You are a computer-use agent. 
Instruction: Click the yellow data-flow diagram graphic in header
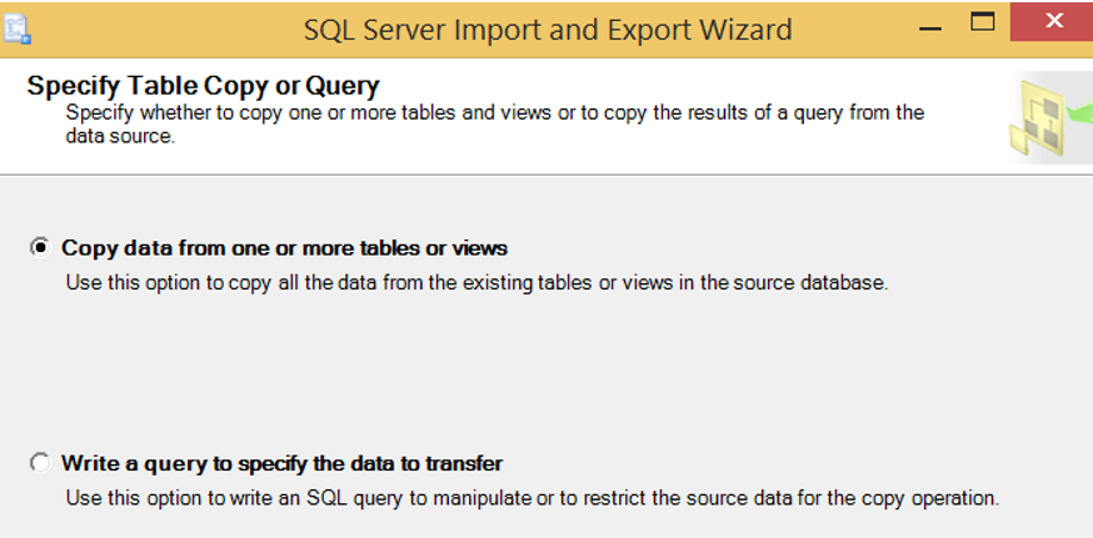(1037, 118)
